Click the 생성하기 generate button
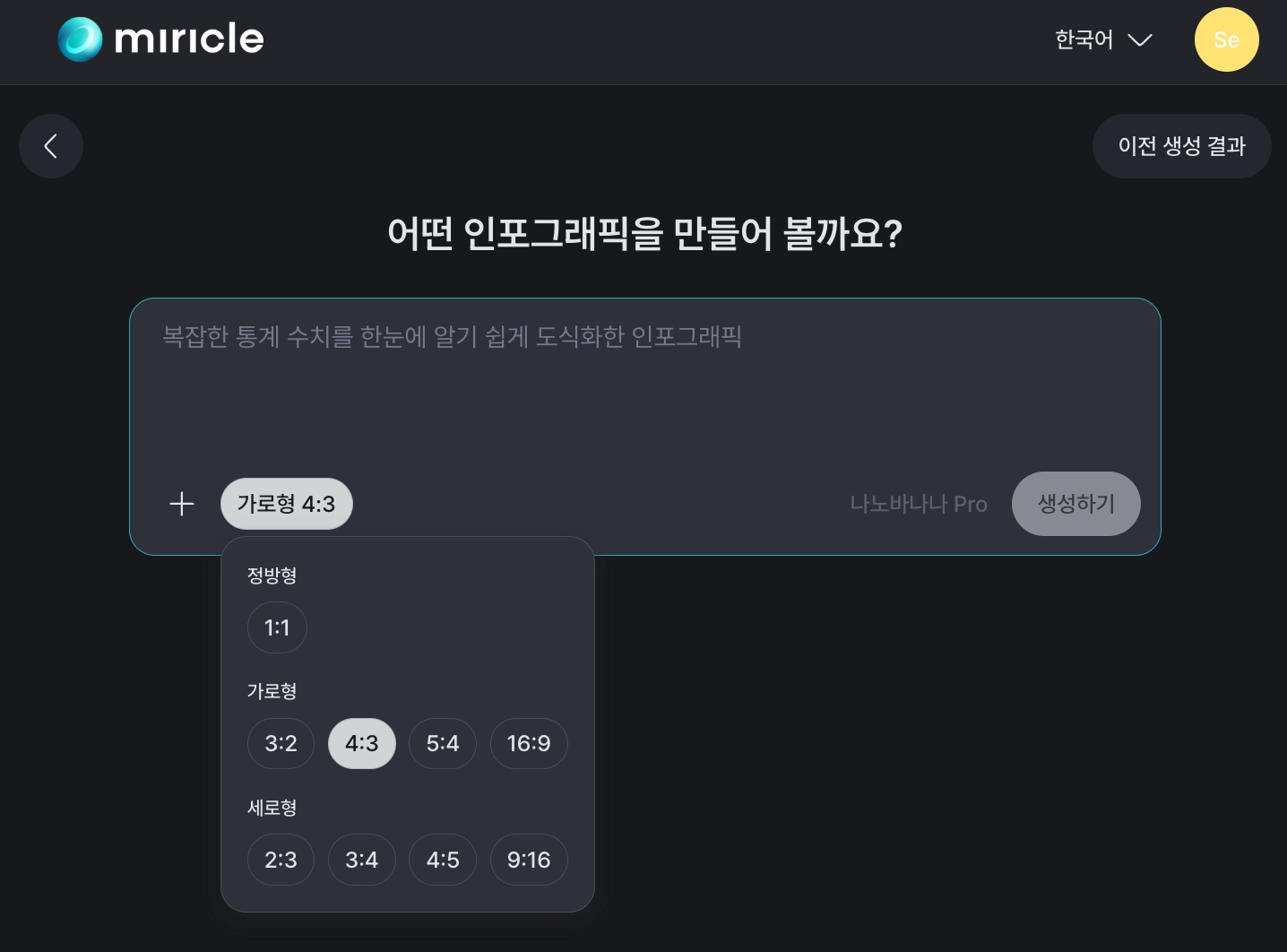Image resolution: width=1287 pixels, height=952 pixels. [1075, 504]
